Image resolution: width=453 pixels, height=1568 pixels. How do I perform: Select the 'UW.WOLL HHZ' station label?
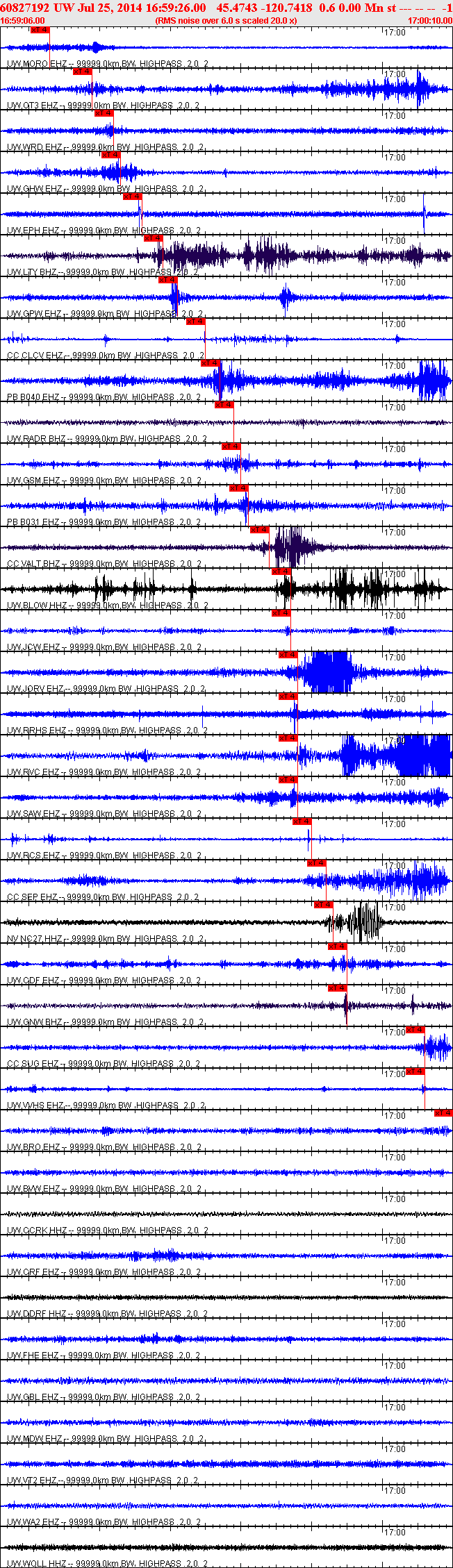click(37, 1564)
